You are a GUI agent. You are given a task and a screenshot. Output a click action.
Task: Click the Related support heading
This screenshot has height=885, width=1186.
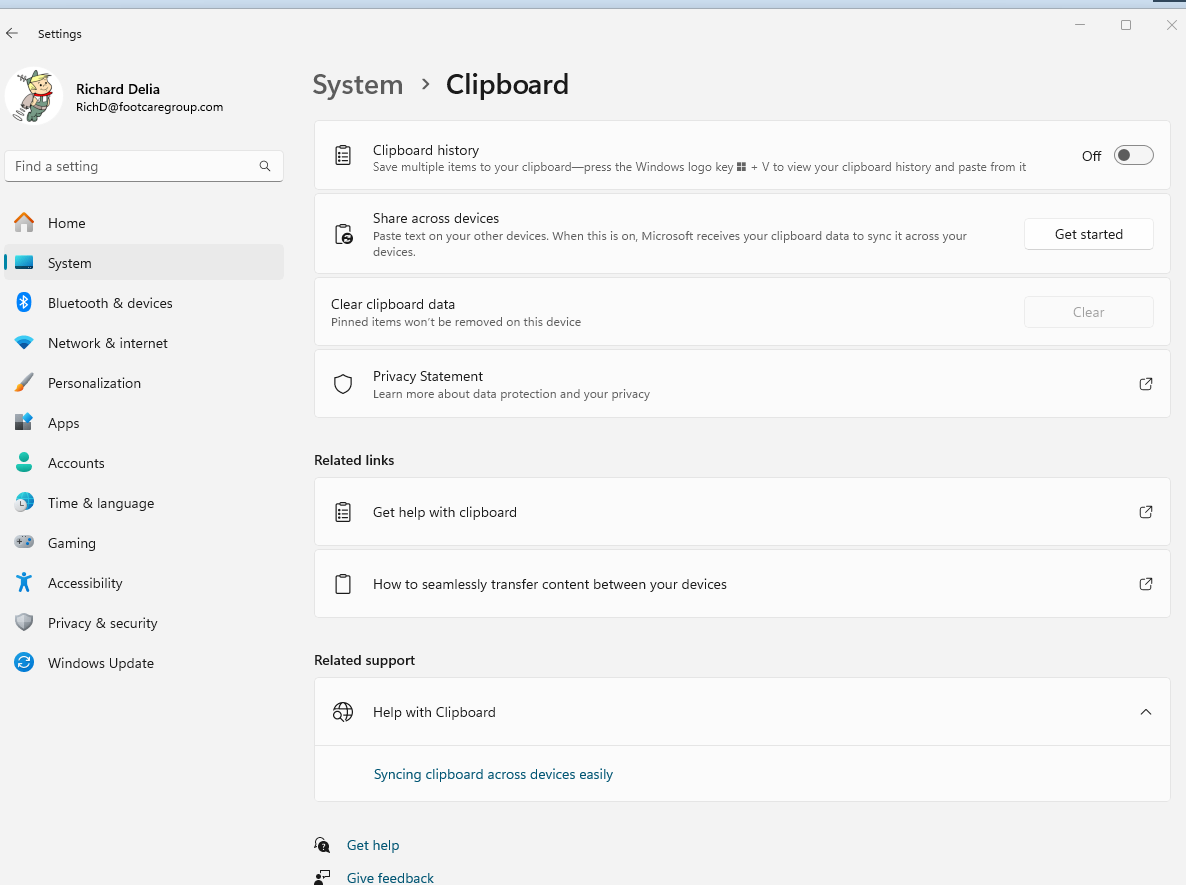(365, 660)
